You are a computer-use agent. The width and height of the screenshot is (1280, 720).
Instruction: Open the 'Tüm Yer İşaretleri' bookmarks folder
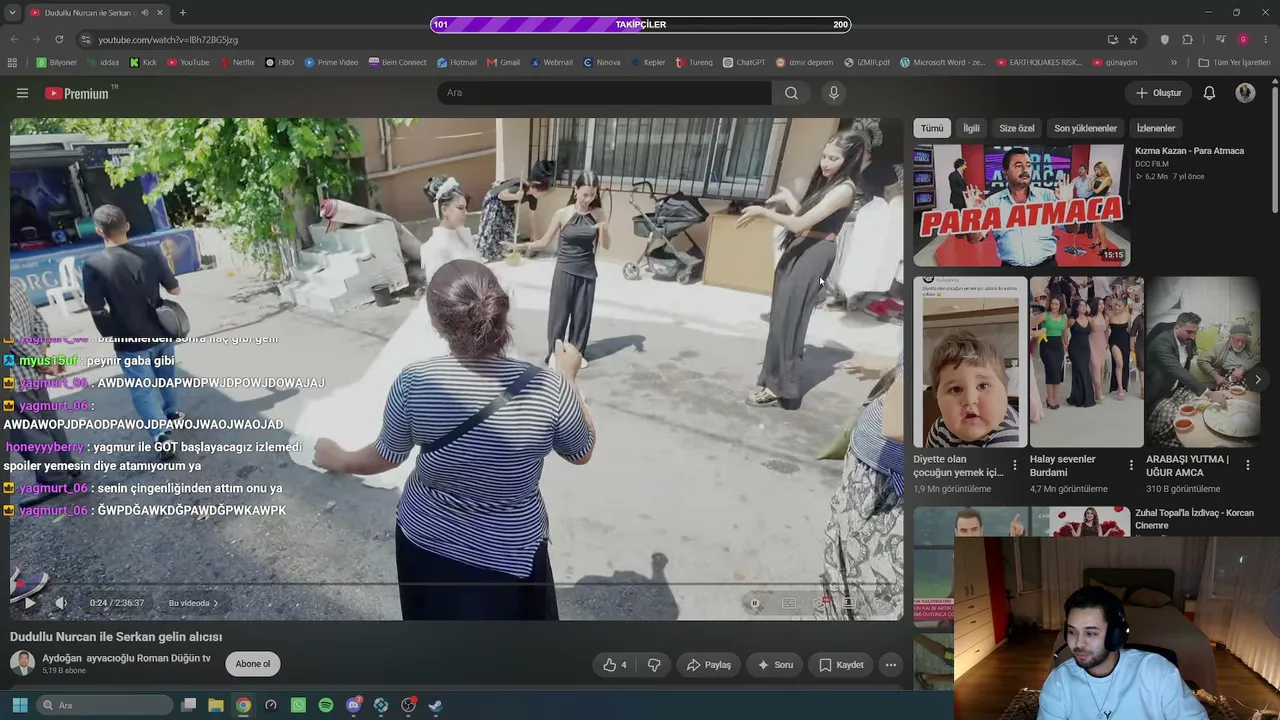1234,62
